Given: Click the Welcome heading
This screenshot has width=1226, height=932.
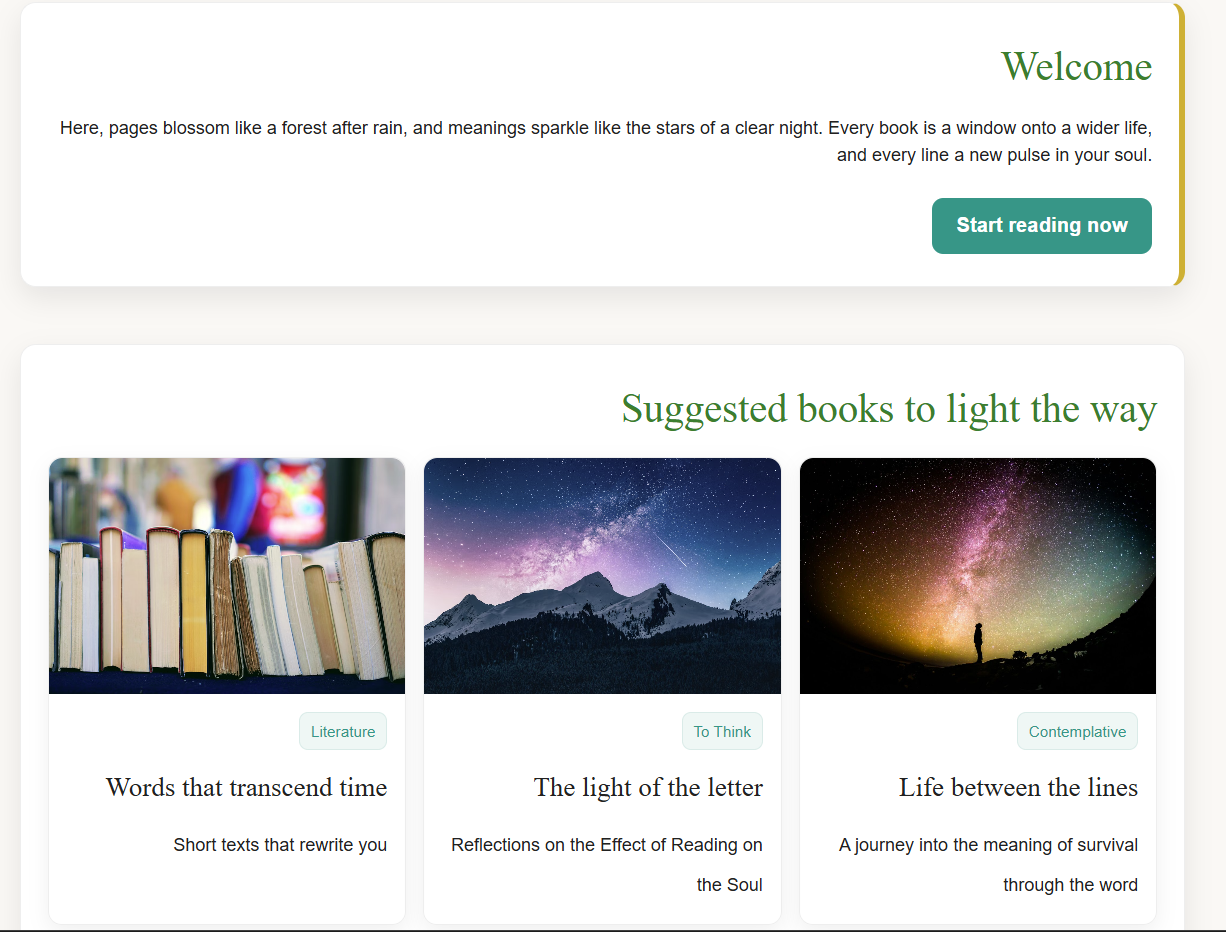Looking at the screenshot, I should pyautogui.click(x=1076, y=67).
